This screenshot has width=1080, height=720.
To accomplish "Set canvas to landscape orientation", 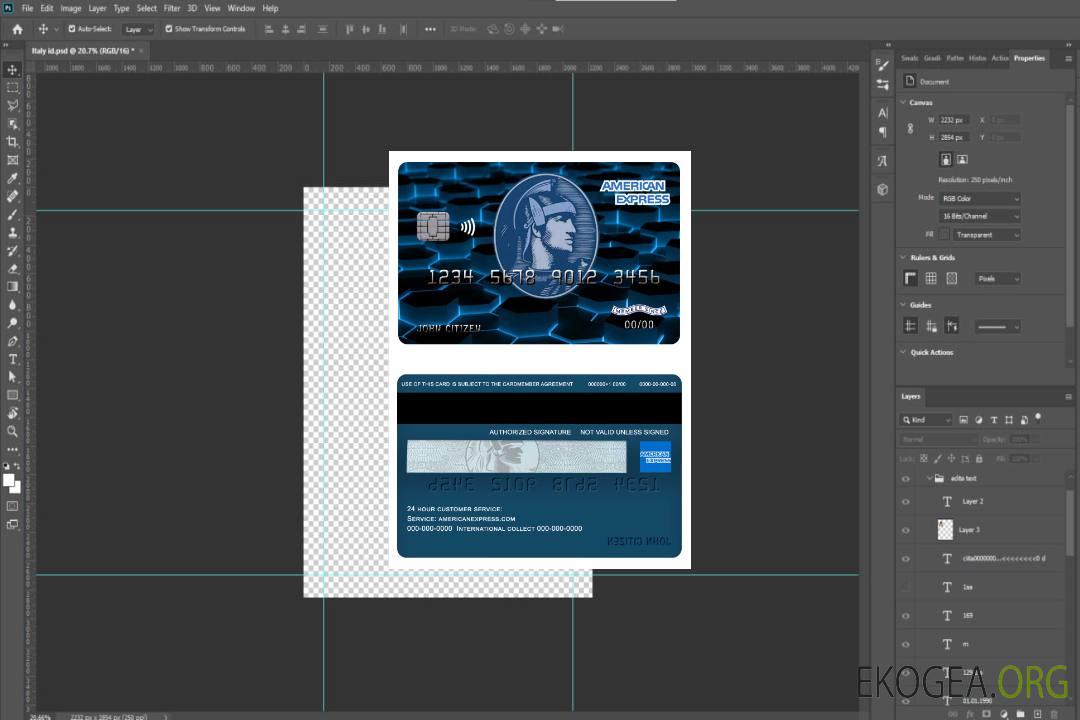I will coord(962,160).
